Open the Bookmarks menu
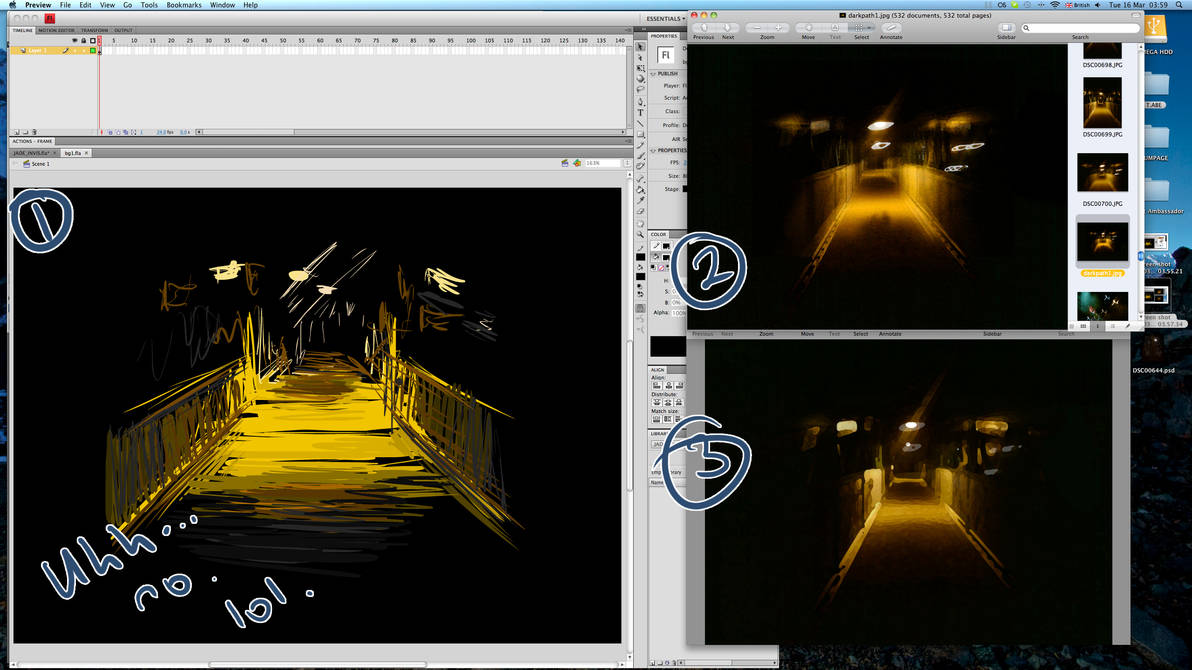 184,5
